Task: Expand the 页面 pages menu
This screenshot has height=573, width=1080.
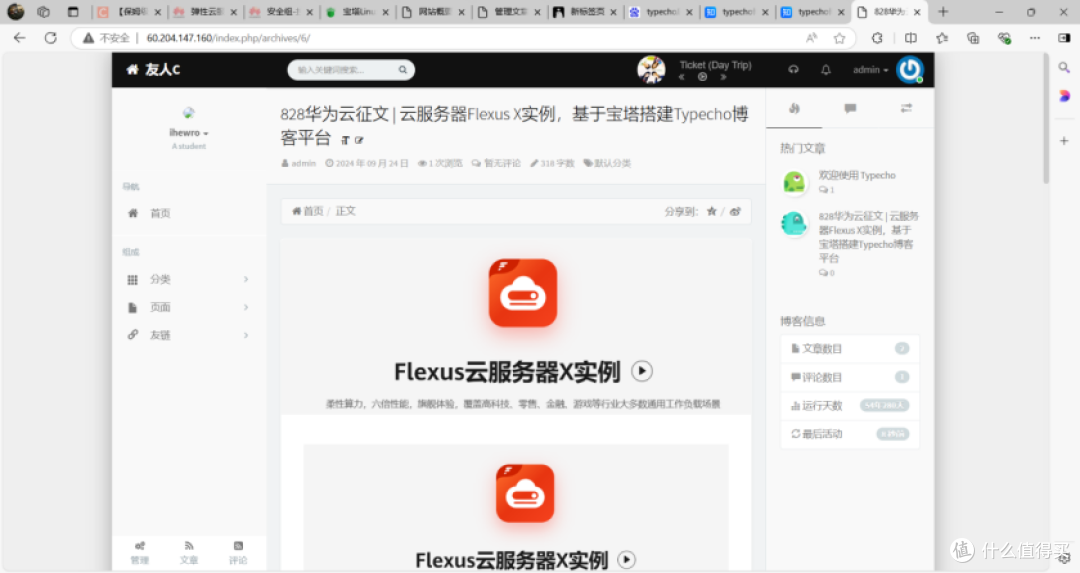Action: click(189, 307)
